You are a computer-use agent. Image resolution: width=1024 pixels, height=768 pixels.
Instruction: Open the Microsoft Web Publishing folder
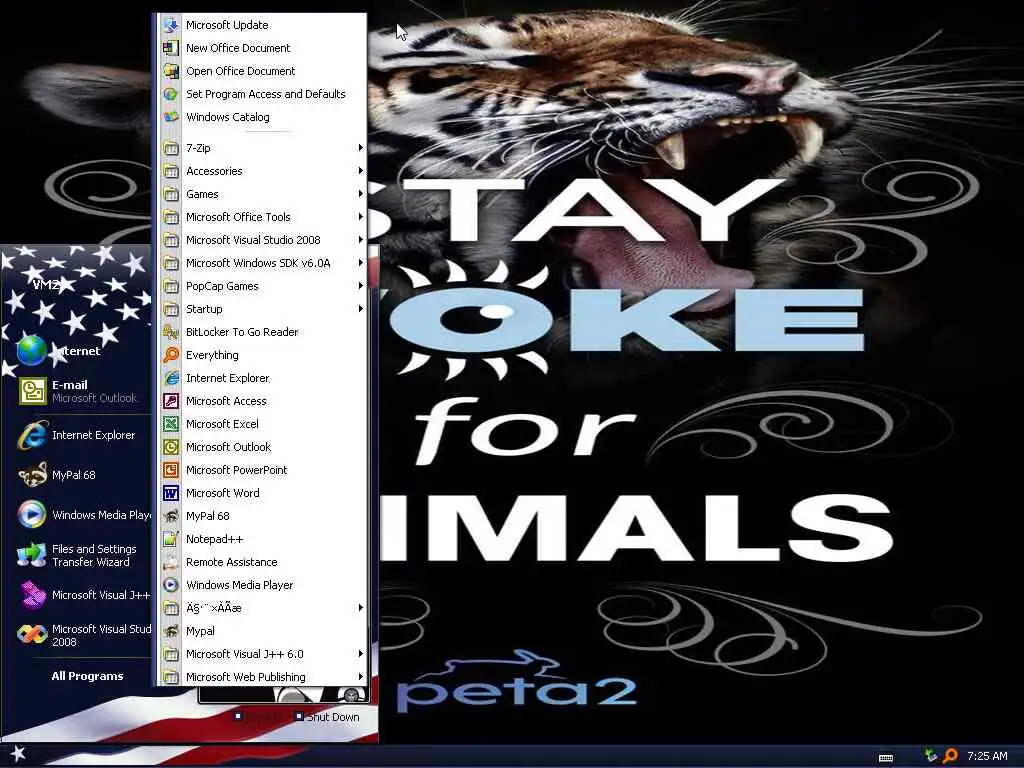(263, 677)
